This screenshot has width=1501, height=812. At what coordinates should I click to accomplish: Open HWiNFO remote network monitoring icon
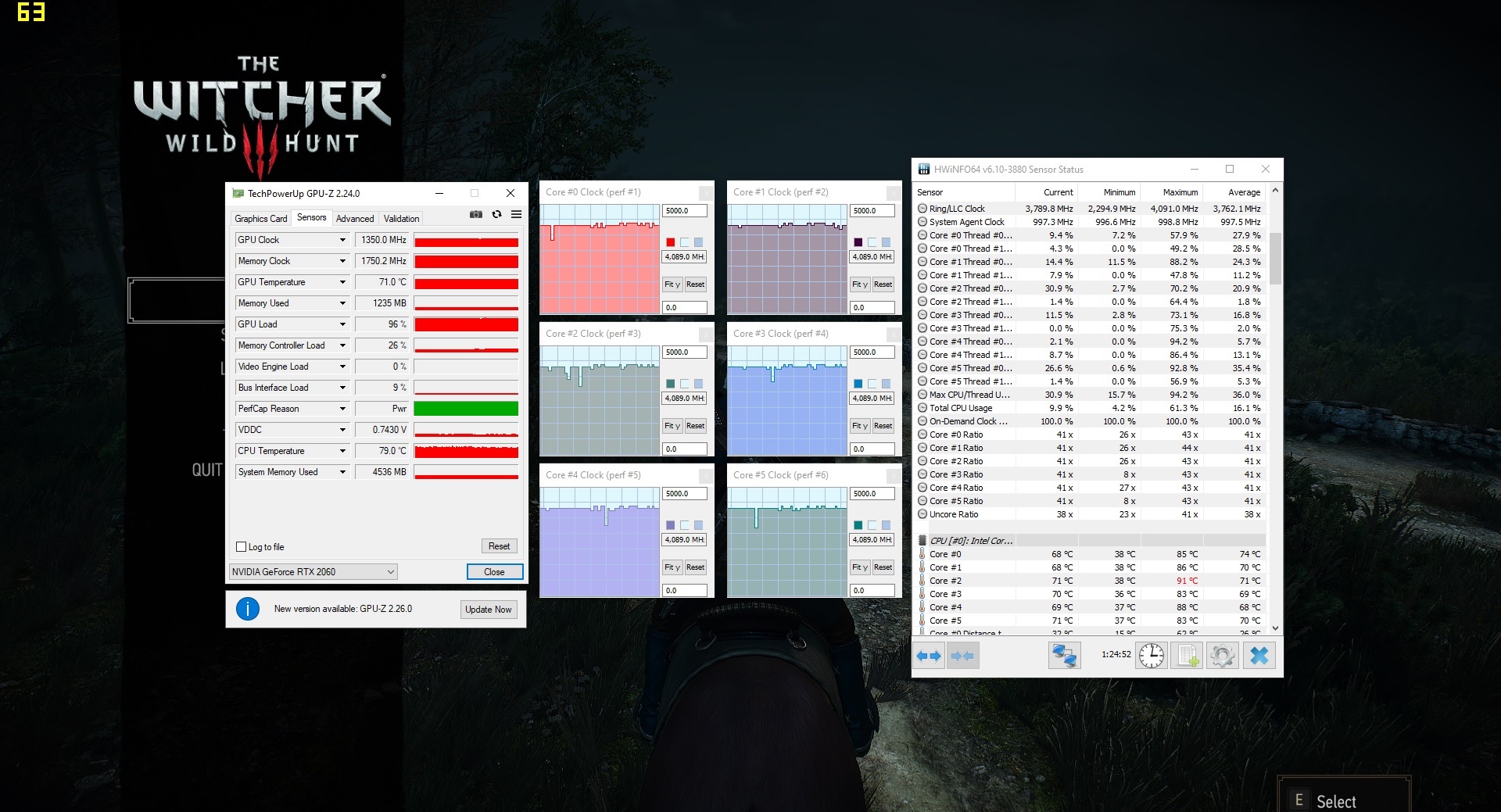tap(1064, 656)
